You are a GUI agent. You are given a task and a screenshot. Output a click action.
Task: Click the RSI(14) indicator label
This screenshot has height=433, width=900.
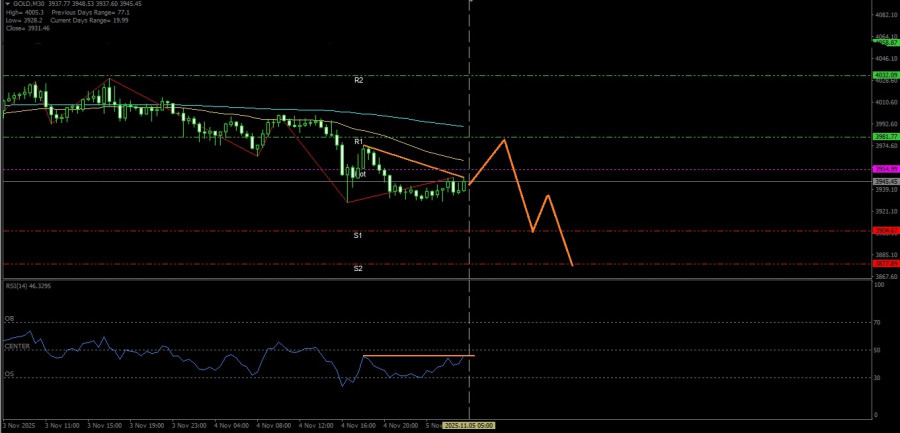point(28,286)
